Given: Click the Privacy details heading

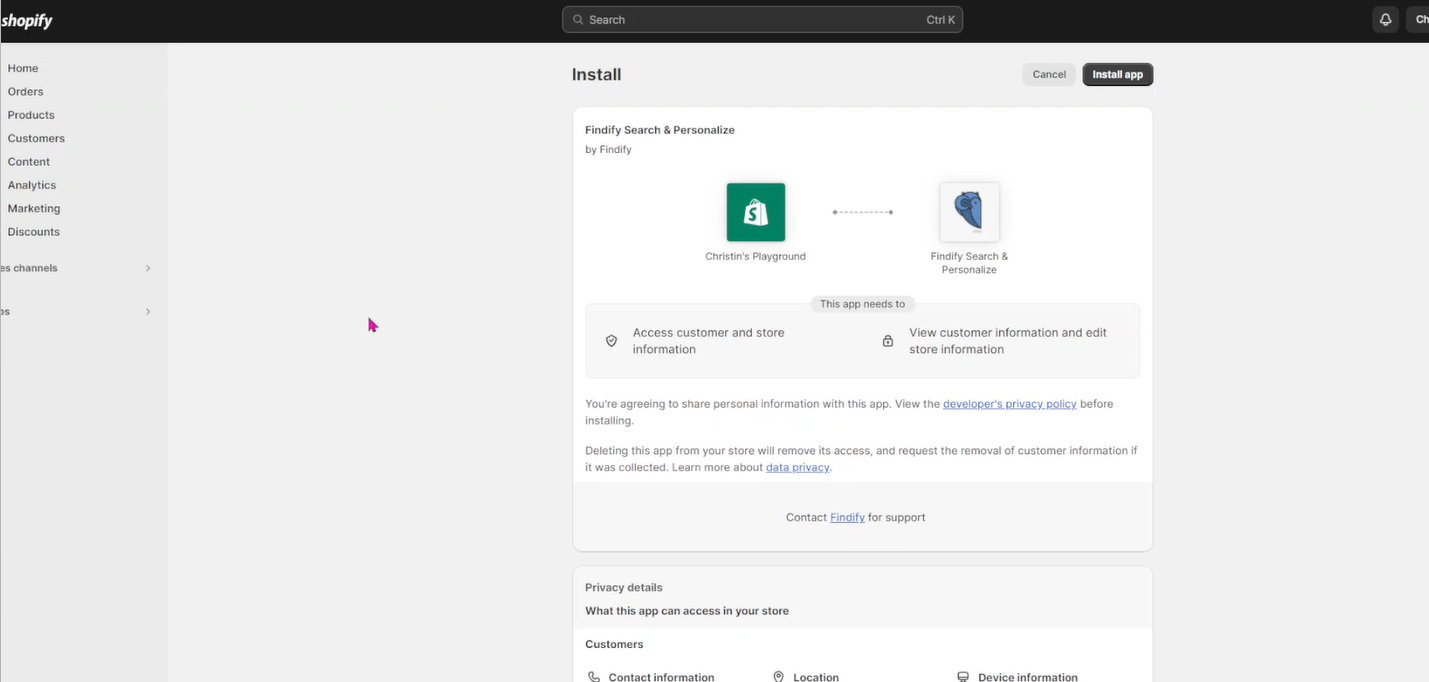Looking at the screenshot, I should (624, 588).
